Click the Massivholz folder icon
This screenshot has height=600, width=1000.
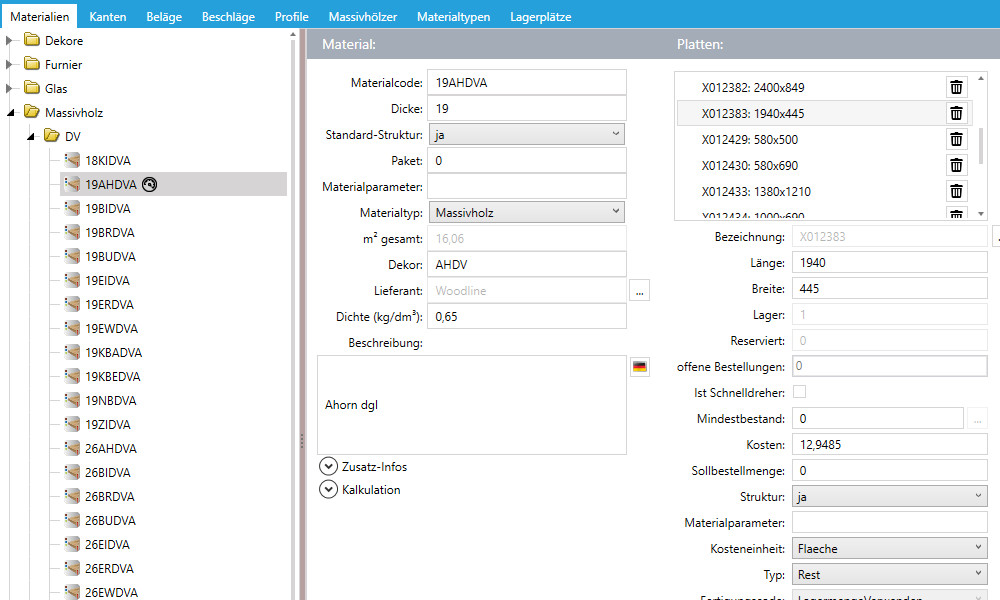[32, 112]
